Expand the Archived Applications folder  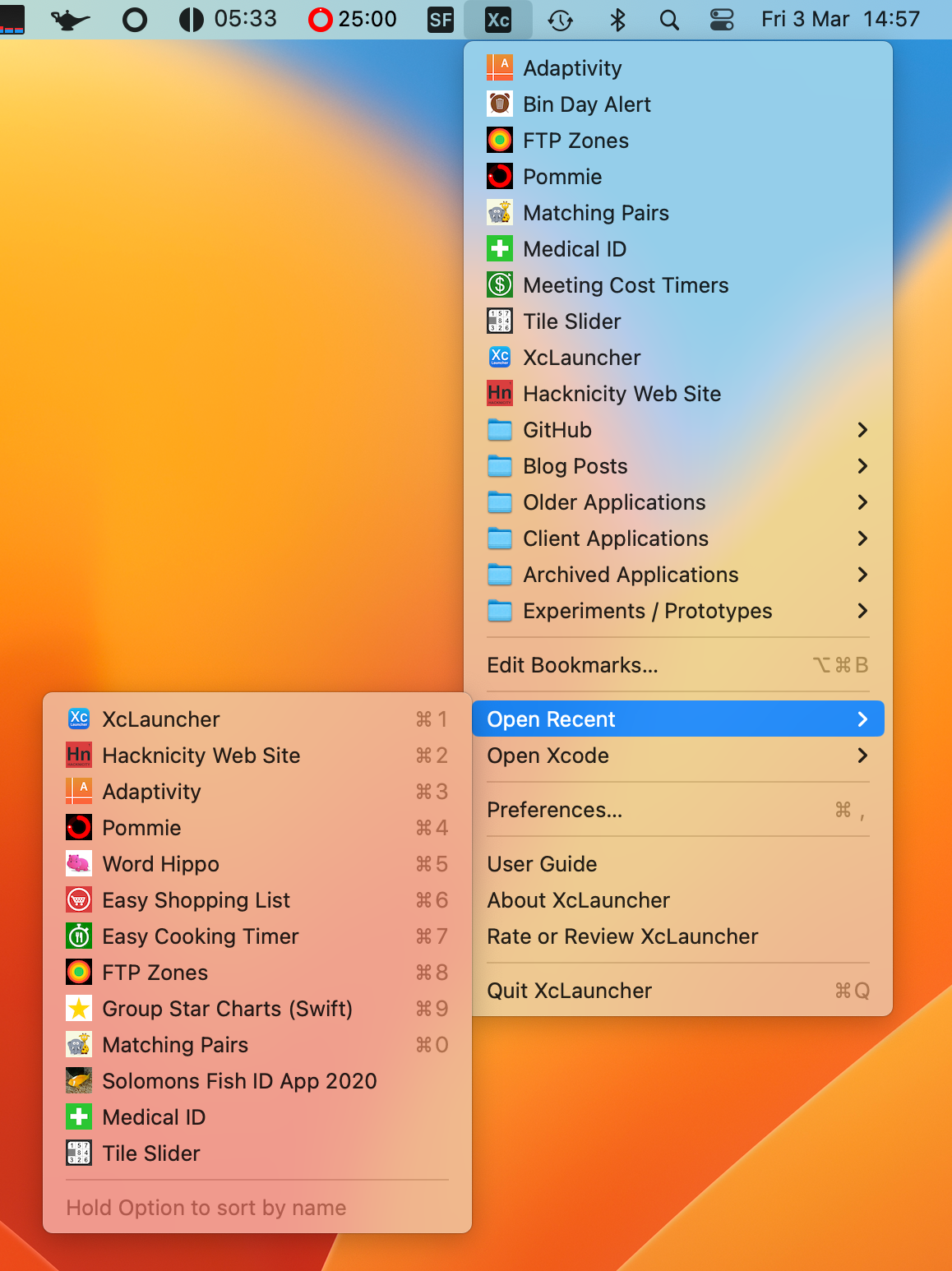862,575
